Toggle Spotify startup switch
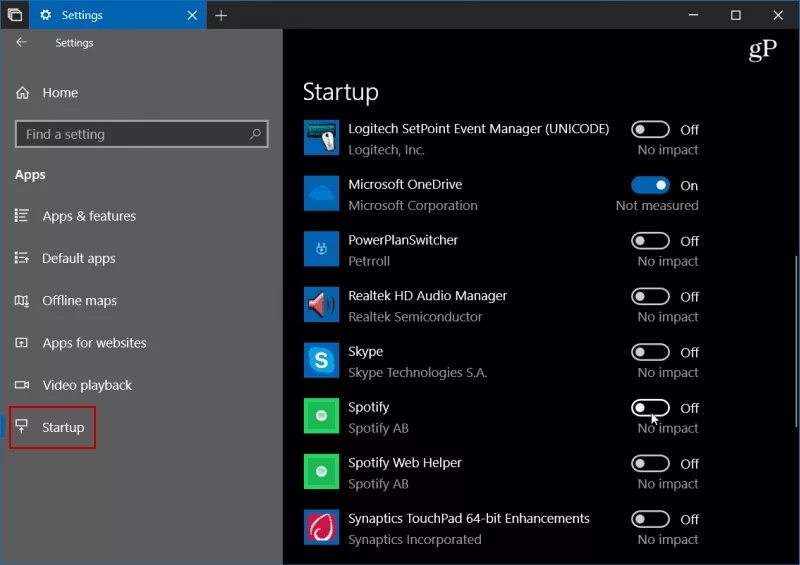This screenshot has height=565, width=800. pyautogui.click(x=651, y=408)
